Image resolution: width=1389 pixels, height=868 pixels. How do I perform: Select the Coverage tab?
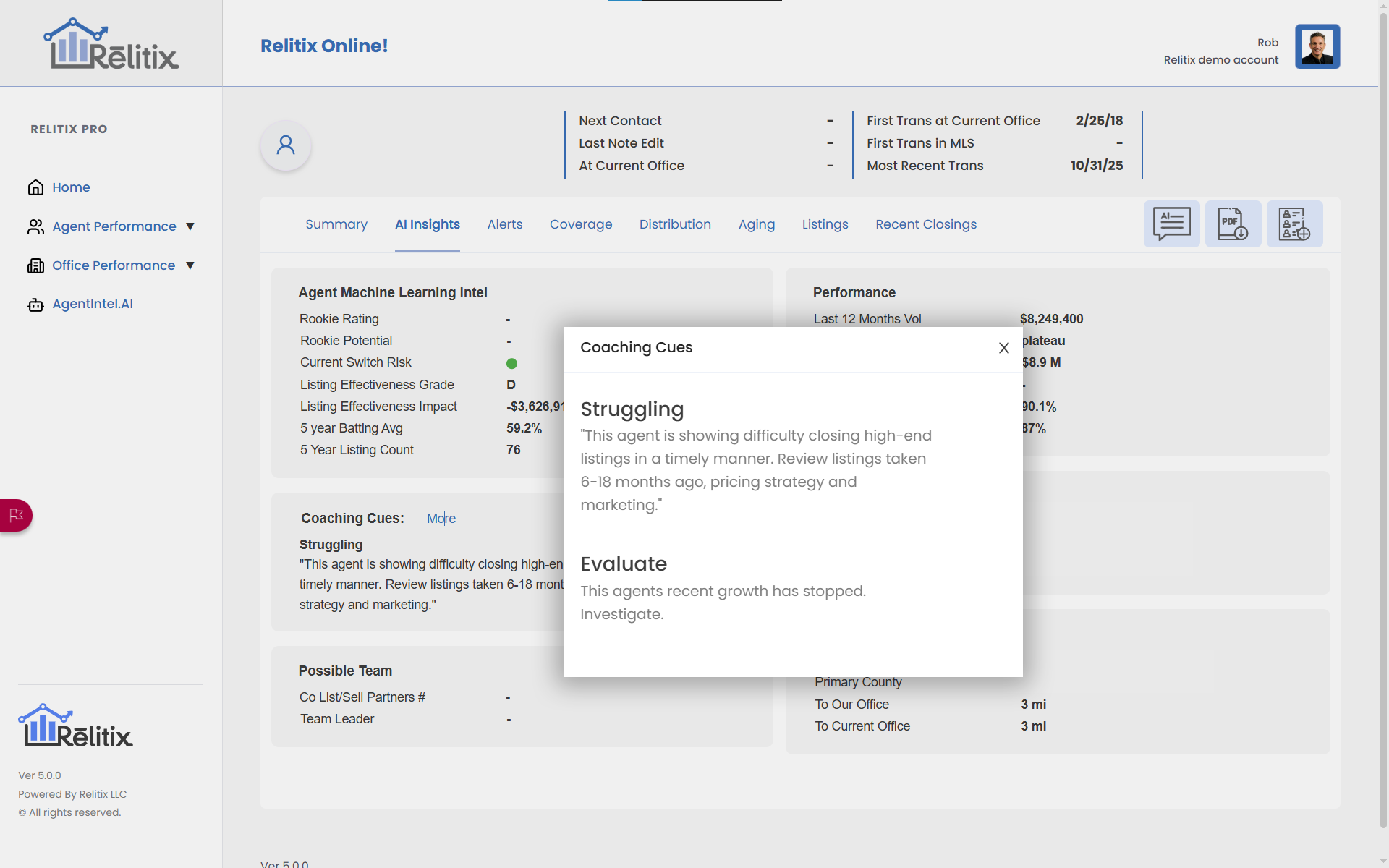tap(580, 224)
